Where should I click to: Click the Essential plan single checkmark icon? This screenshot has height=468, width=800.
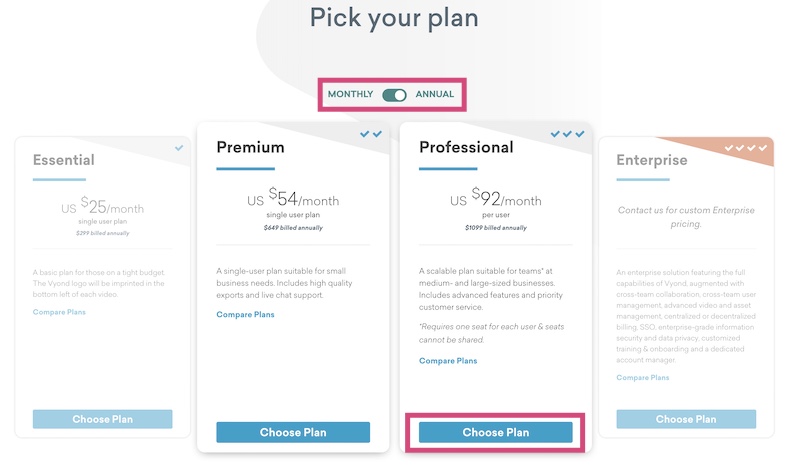pyautogui.click(x=179, y=148)
